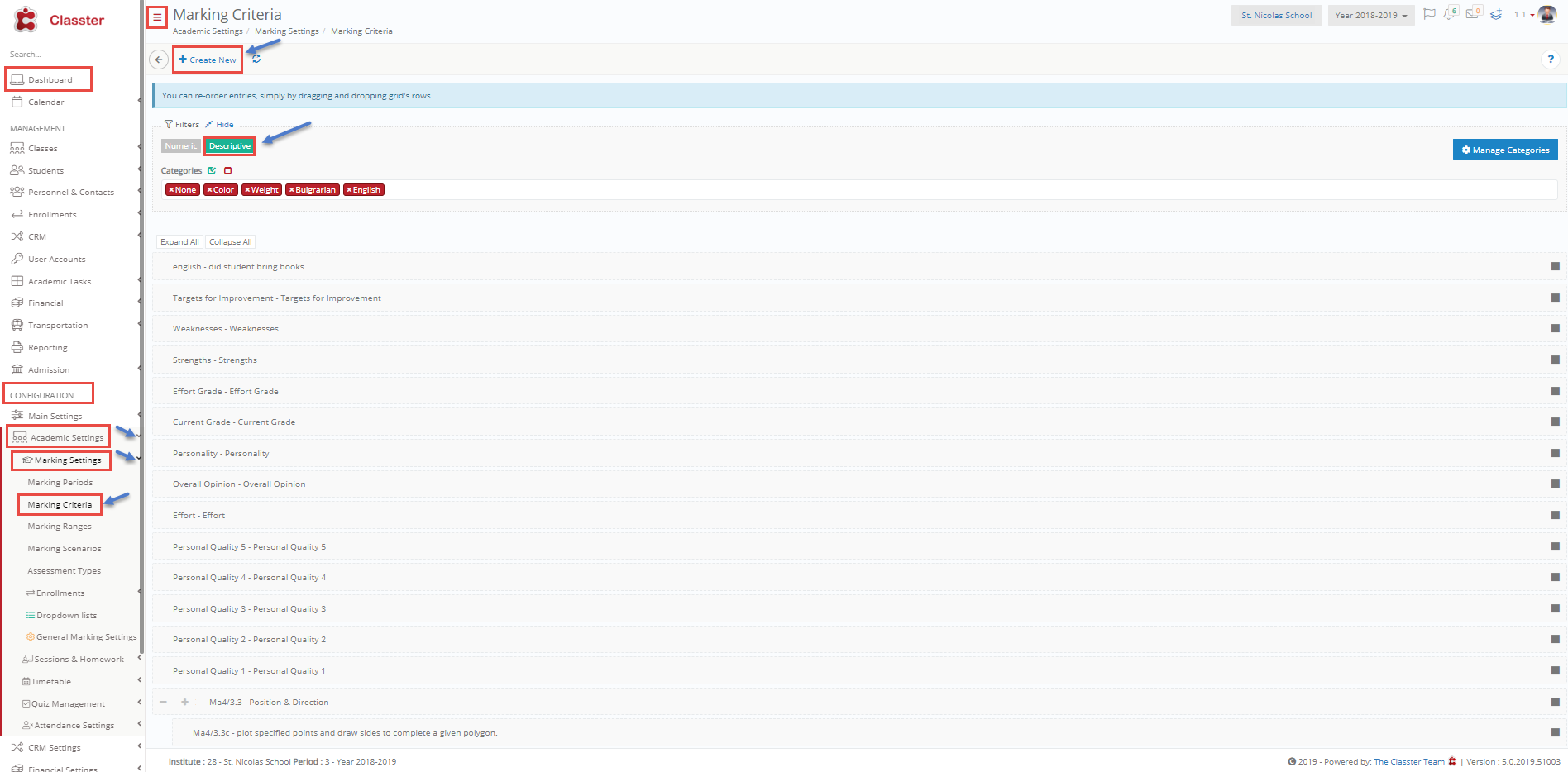Click Collapse All
This screenshot has width=1568, height=772.
tap(230, 242)
